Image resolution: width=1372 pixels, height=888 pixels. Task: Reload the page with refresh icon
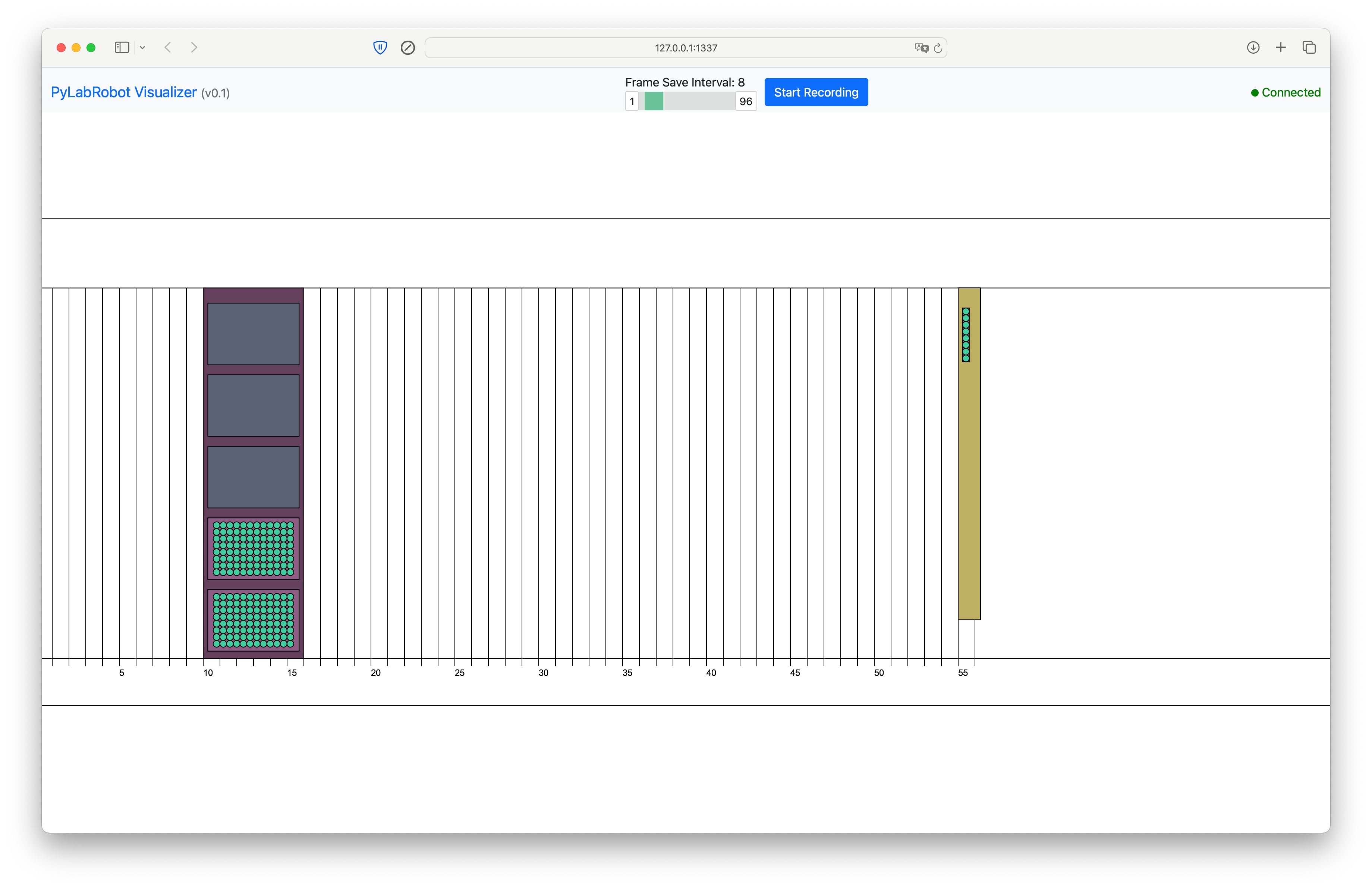coord(938,48)
